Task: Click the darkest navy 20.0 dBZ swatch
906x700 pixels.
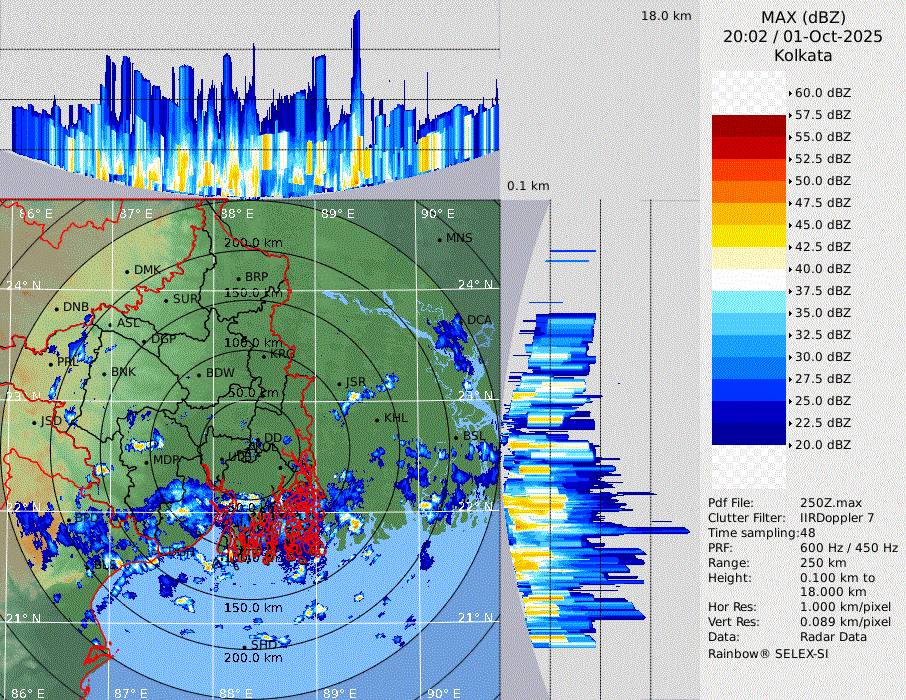Action: 748,433
